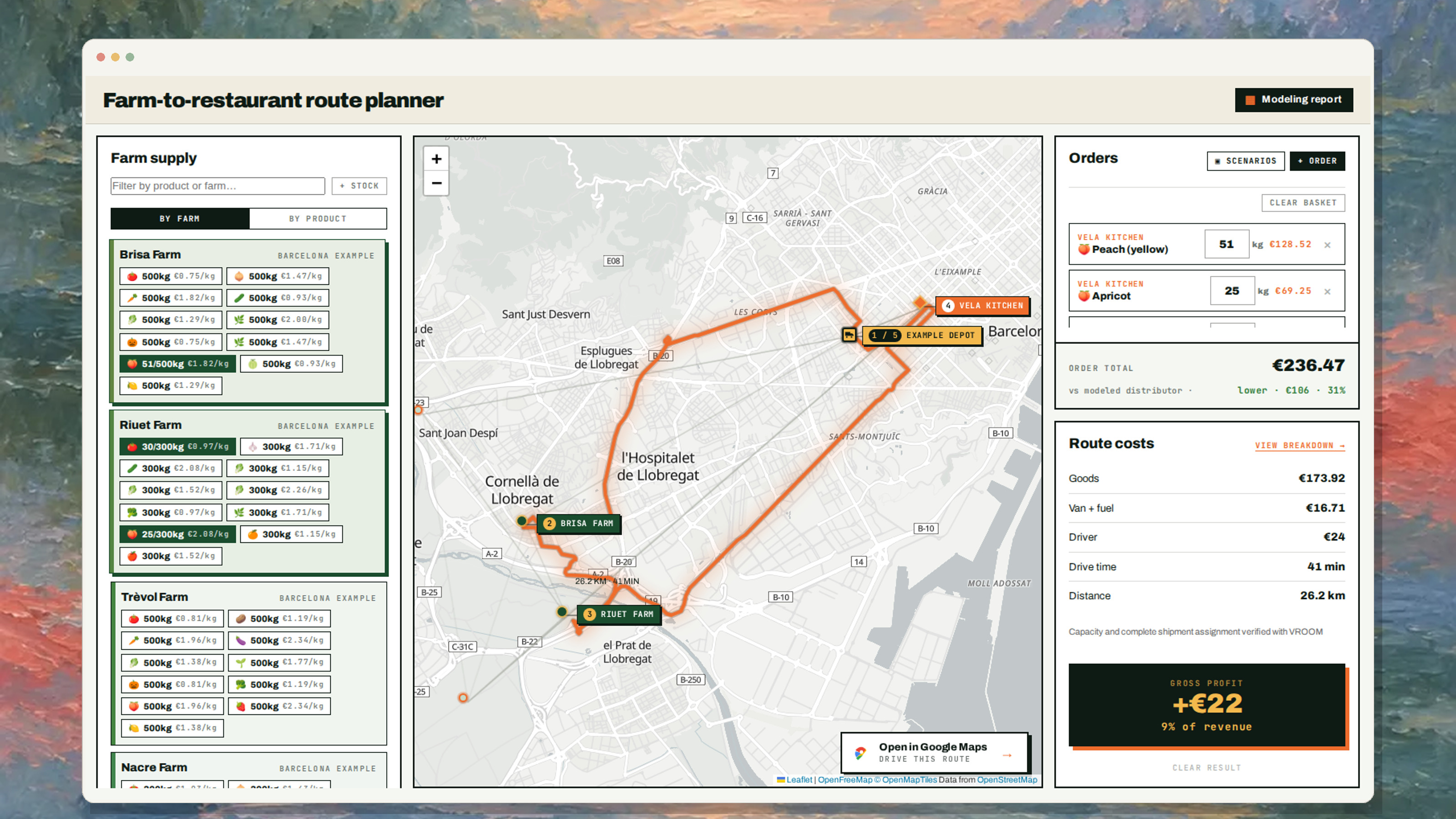Pick Trèvol Farm sprout €1.77/kg chip
Viewport: 1456px width, 819px height.
[x=279, y=662]
